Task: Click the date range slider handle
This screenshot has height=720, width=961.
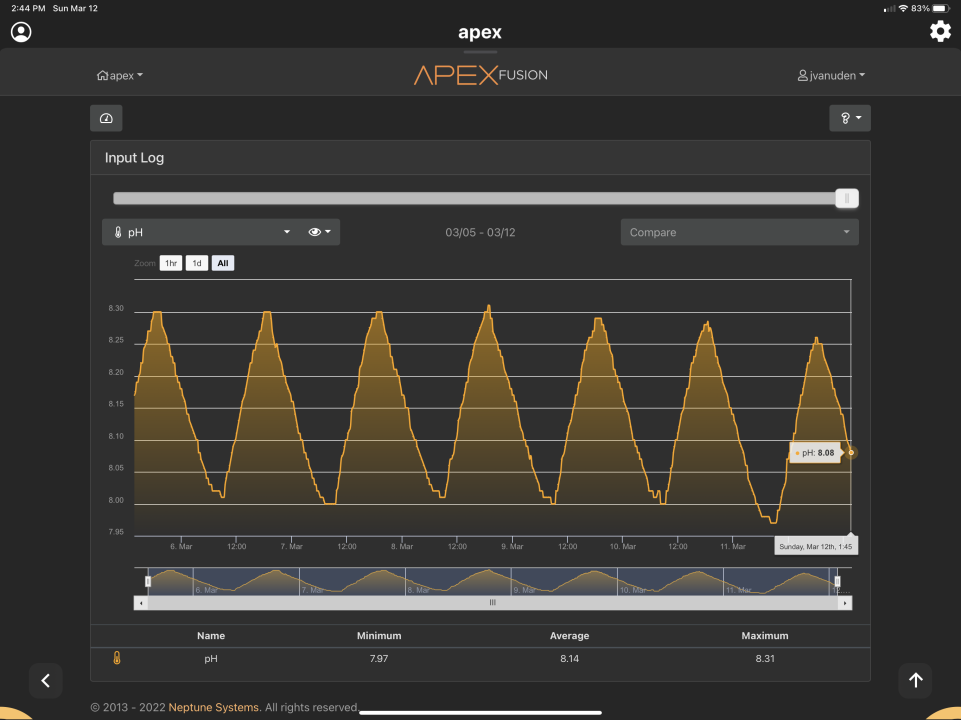Action: [847, 198]
